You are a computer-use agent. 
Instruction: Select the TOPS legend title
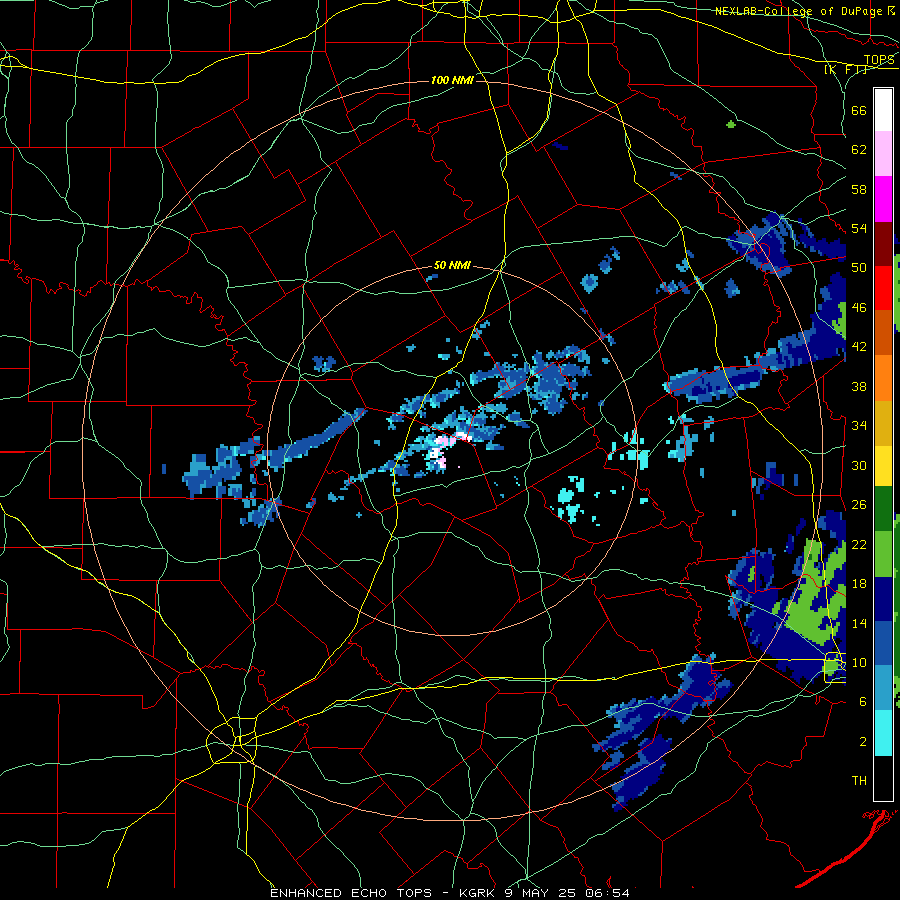[x=879, y=60]
